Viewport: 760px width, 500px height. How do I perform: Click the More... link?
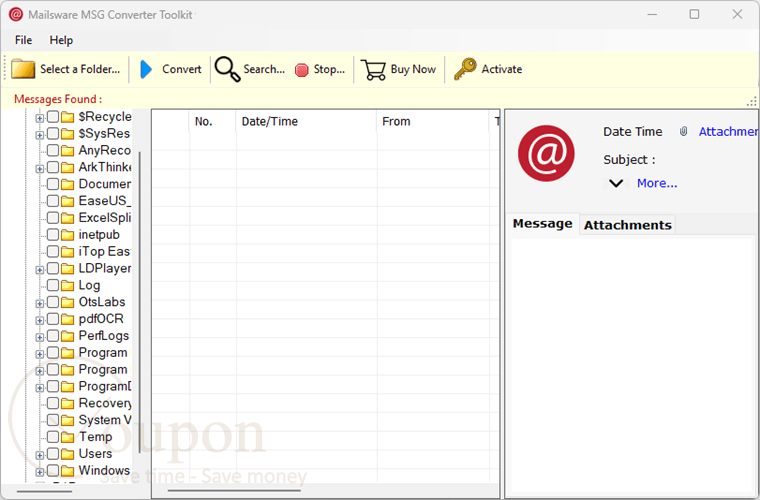657,183
